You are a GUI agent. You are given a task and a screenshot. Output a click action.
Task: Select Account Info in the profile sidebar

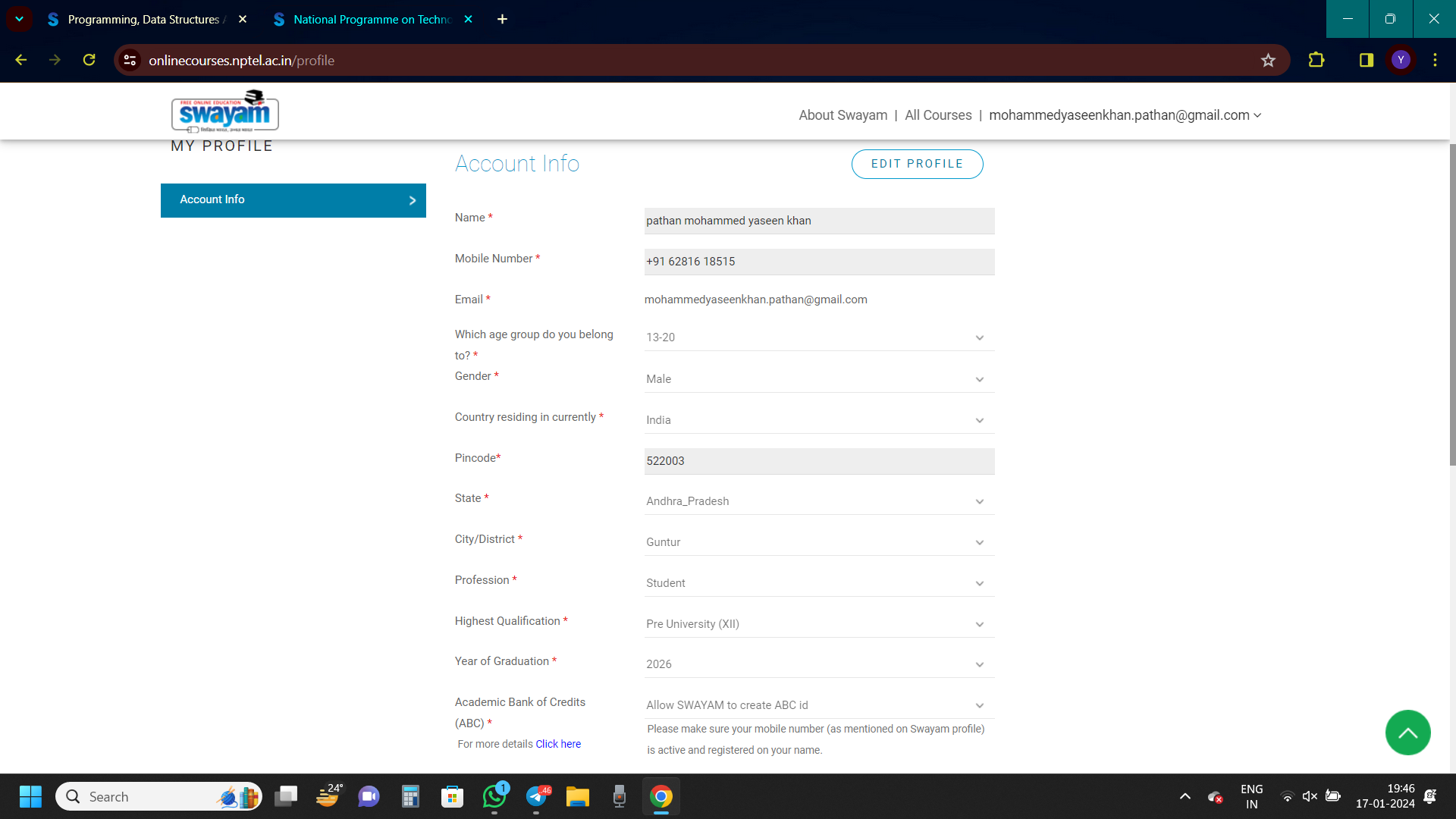(293, 200)
